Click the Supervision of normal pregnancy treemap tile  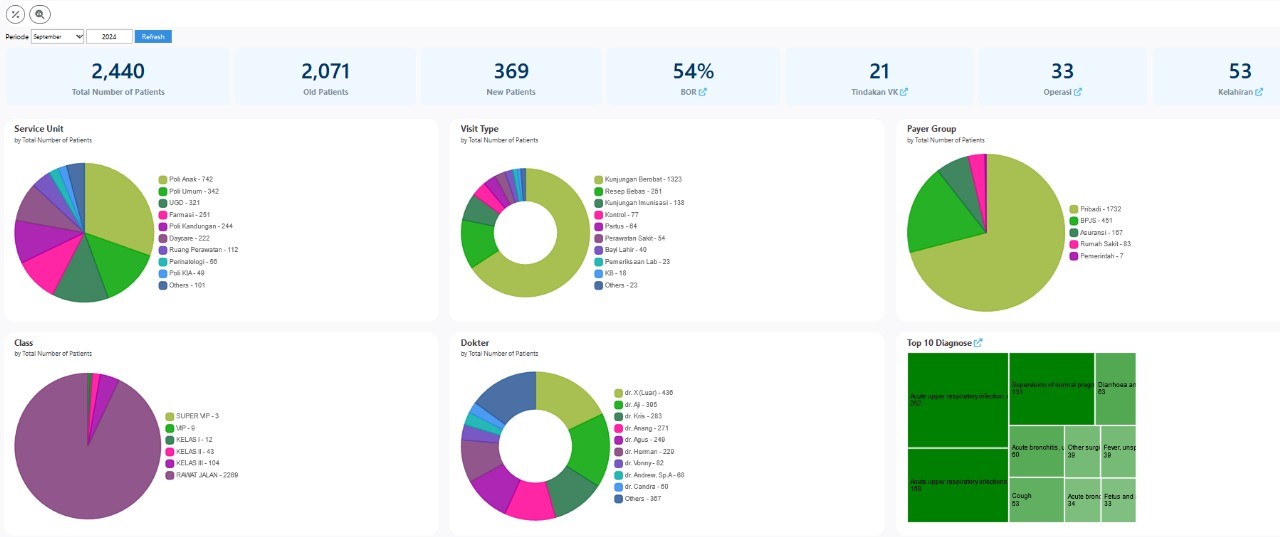pyautogui.click(x=1051, y=389)
